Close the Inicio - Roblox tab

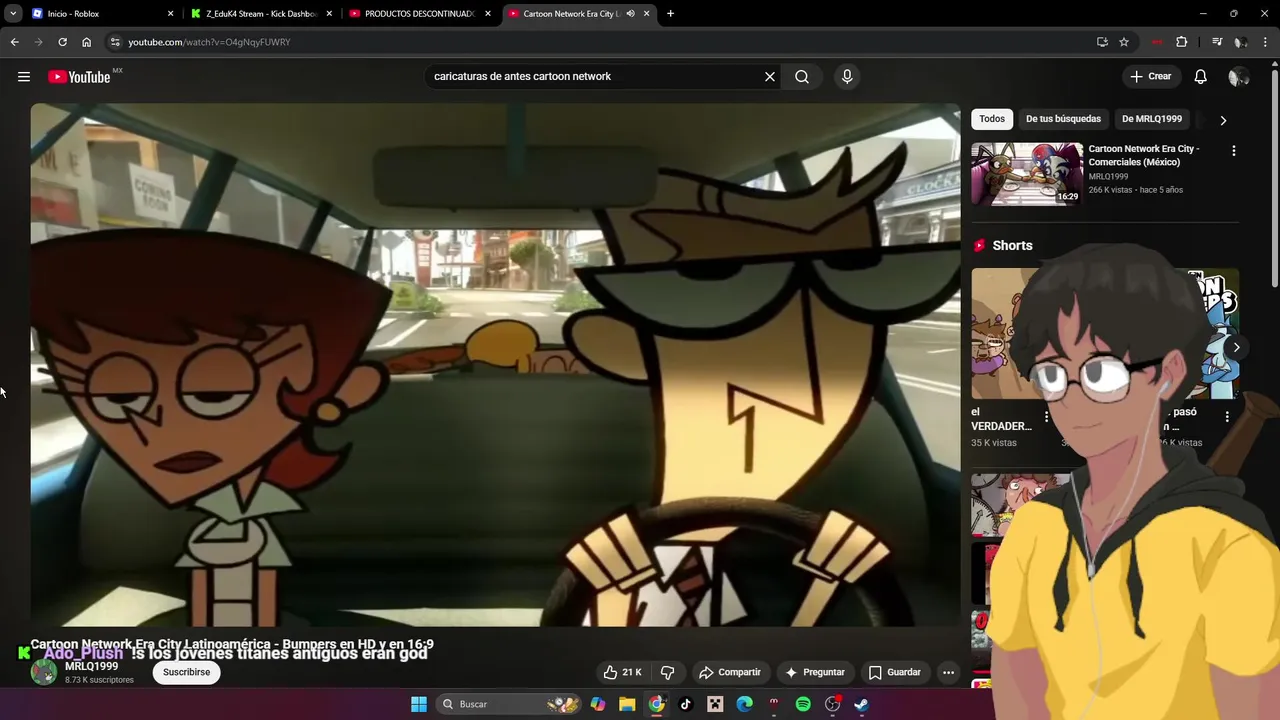coord(170,14)
